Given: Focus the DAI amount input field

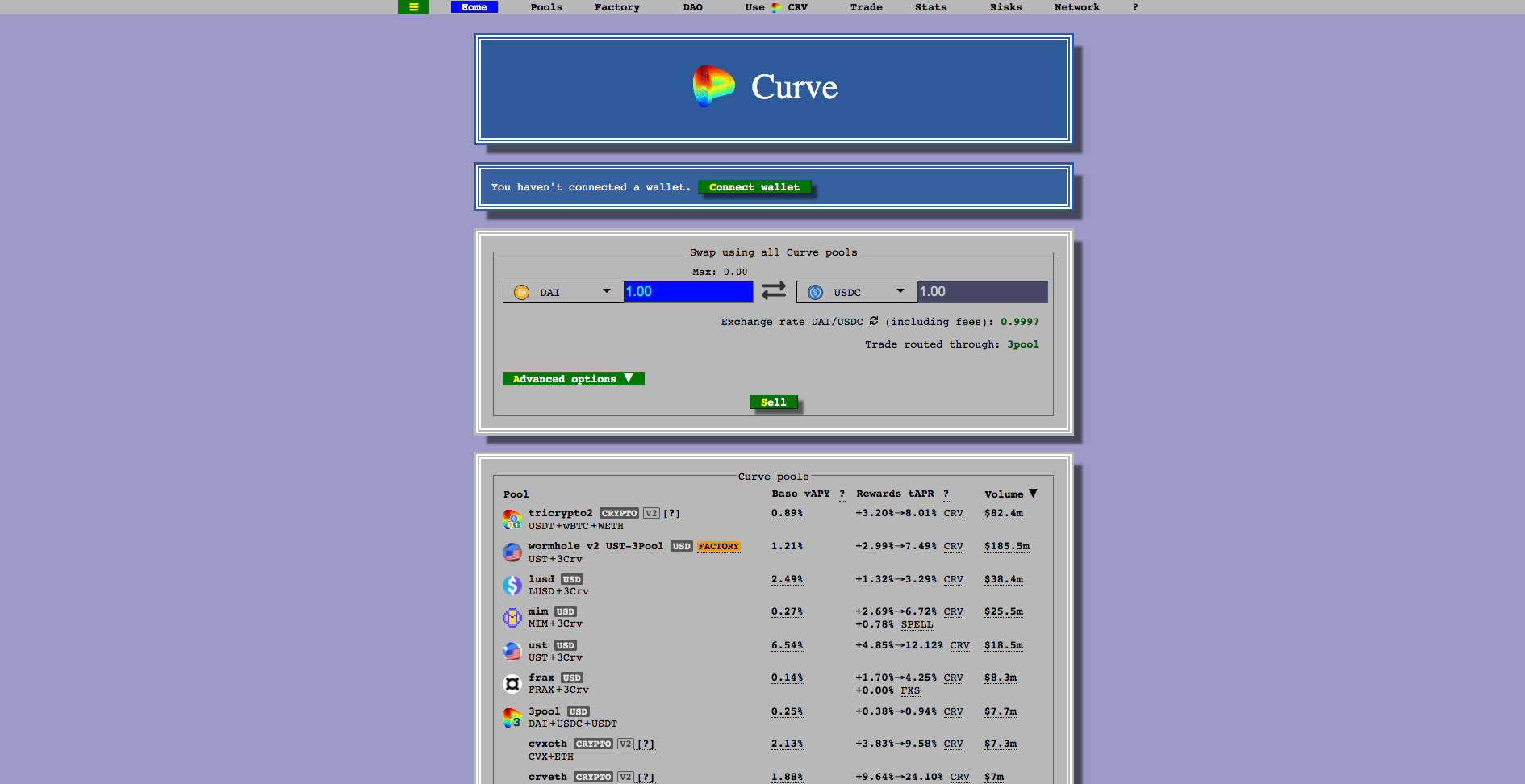Looking at the screenshot, I should point(688,292).
